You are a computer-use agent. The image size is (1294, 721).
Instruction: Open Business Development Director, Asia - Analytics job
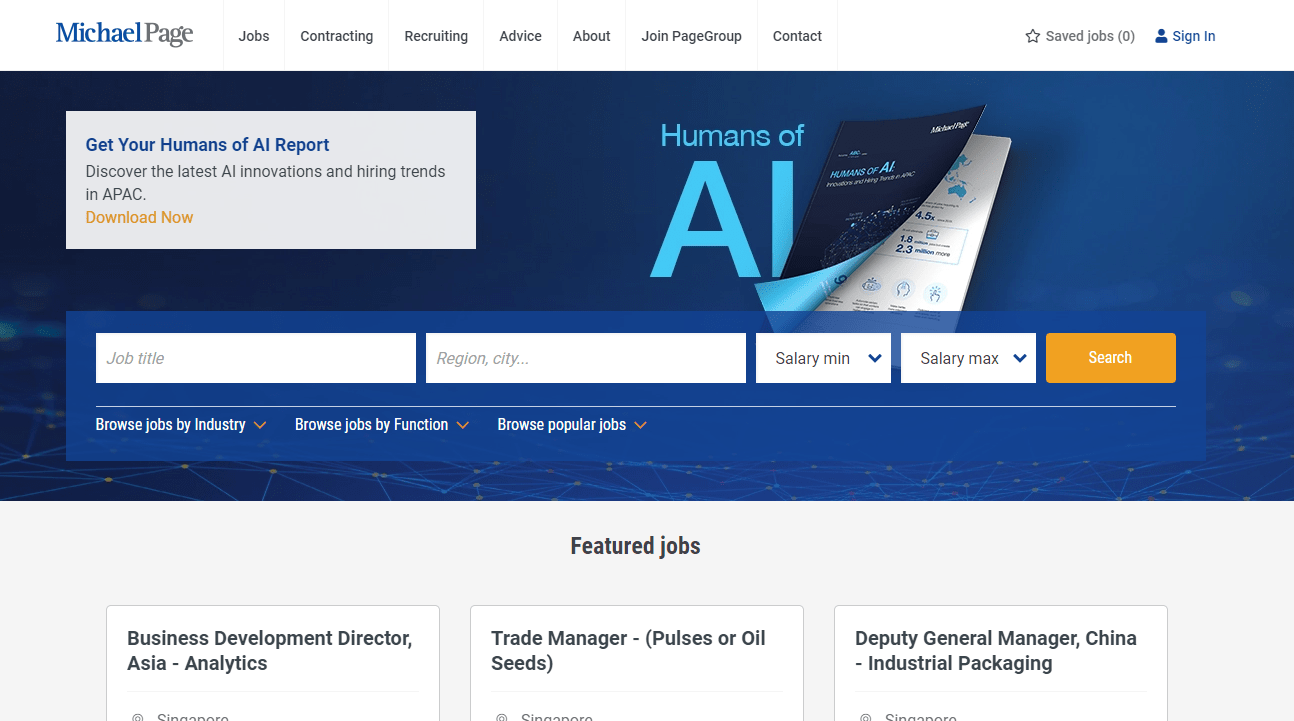pos(270,651)
